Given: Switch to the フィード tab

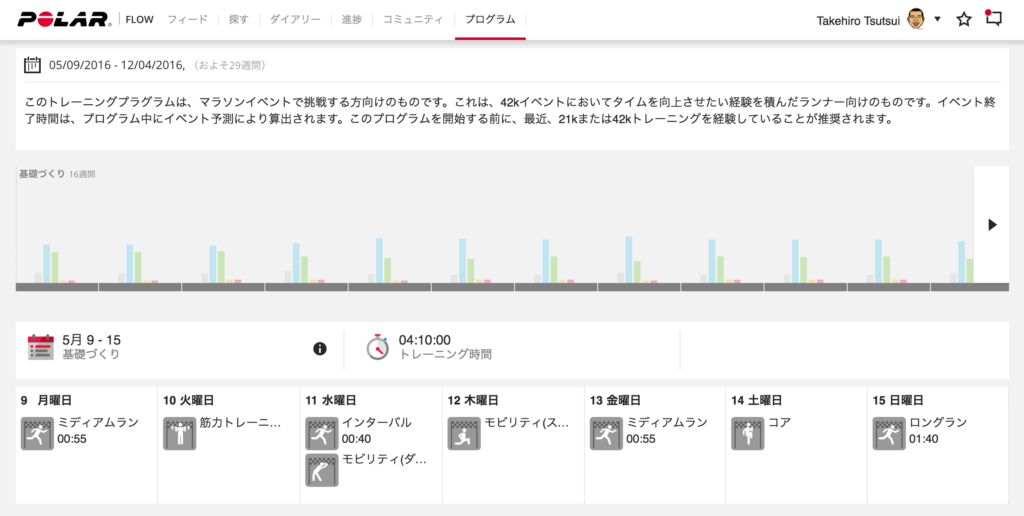Looking at the screenshot, I should [187, 19].
